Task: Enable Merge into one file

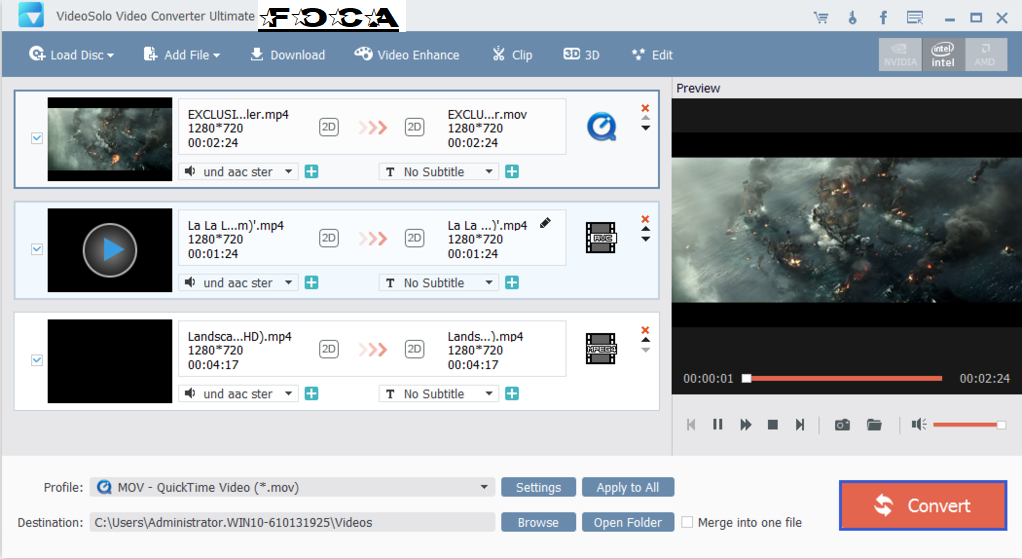Action: (687, 522)
